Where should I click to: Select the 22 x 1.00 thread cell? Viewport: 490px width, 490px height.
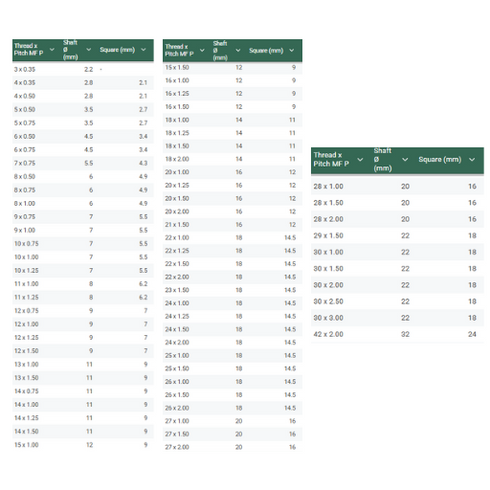click(x=177, y=238)
